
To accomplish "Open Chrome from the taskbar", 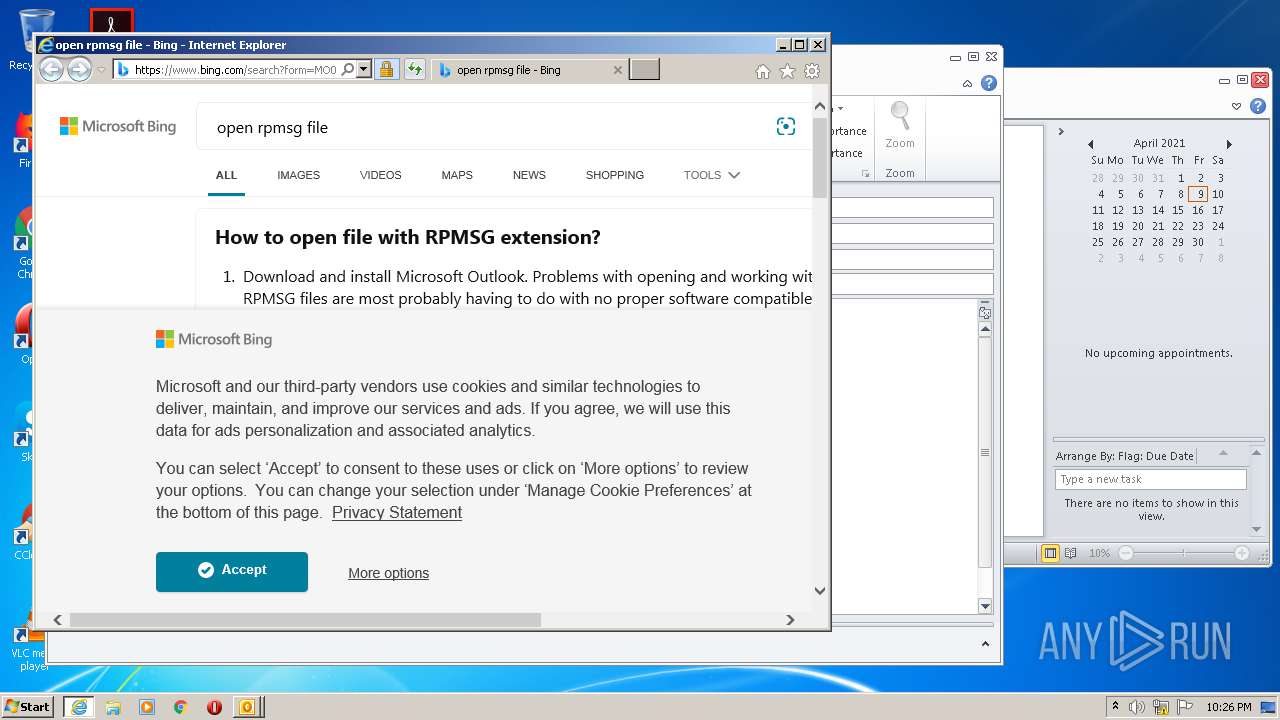I will tap(180, 707).
